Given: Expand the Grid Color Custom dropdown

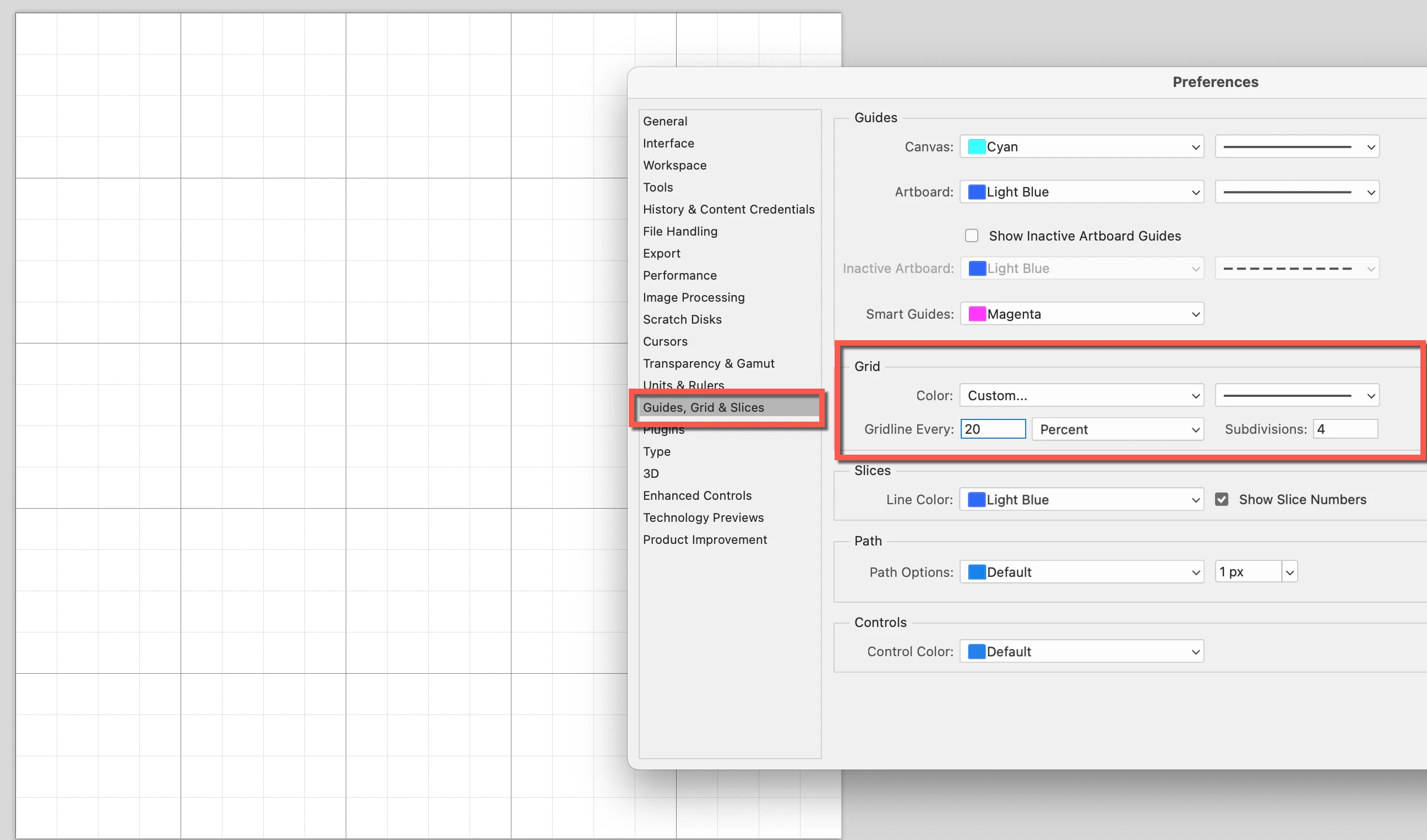Looking at the screenshot, I should click(1082, 396).
